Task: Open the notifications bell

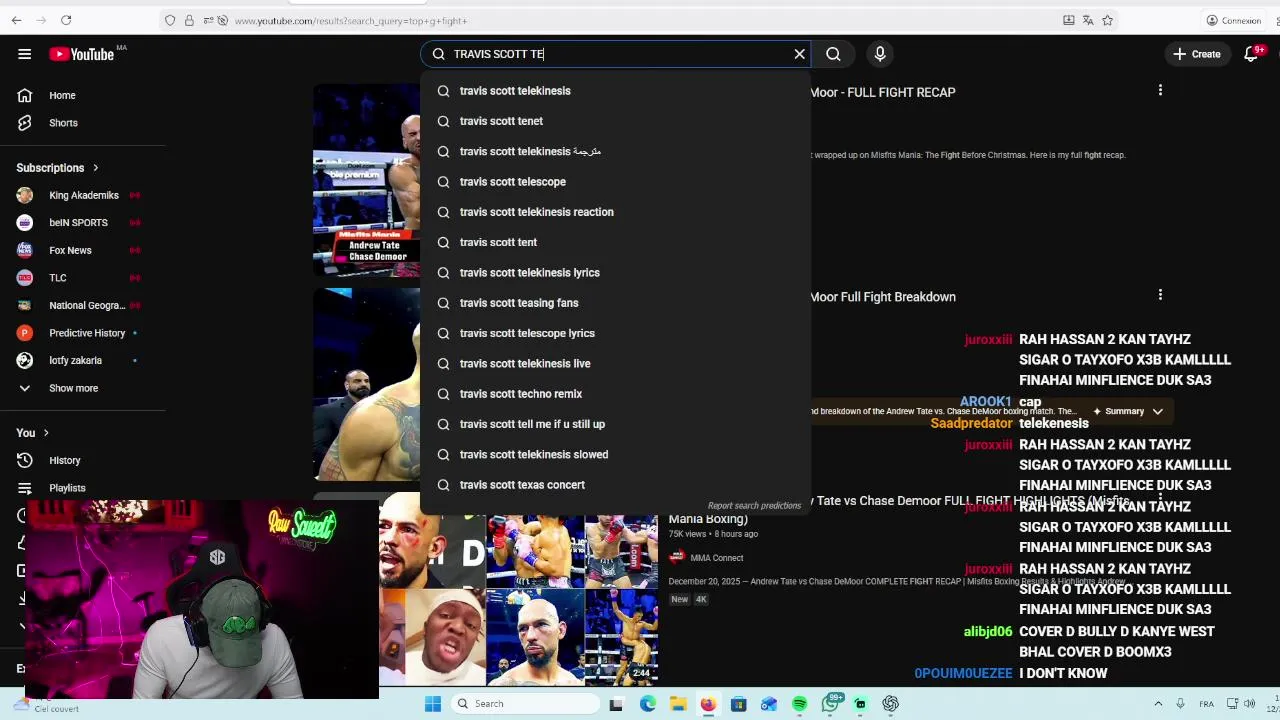Action: click(1251, 54)
